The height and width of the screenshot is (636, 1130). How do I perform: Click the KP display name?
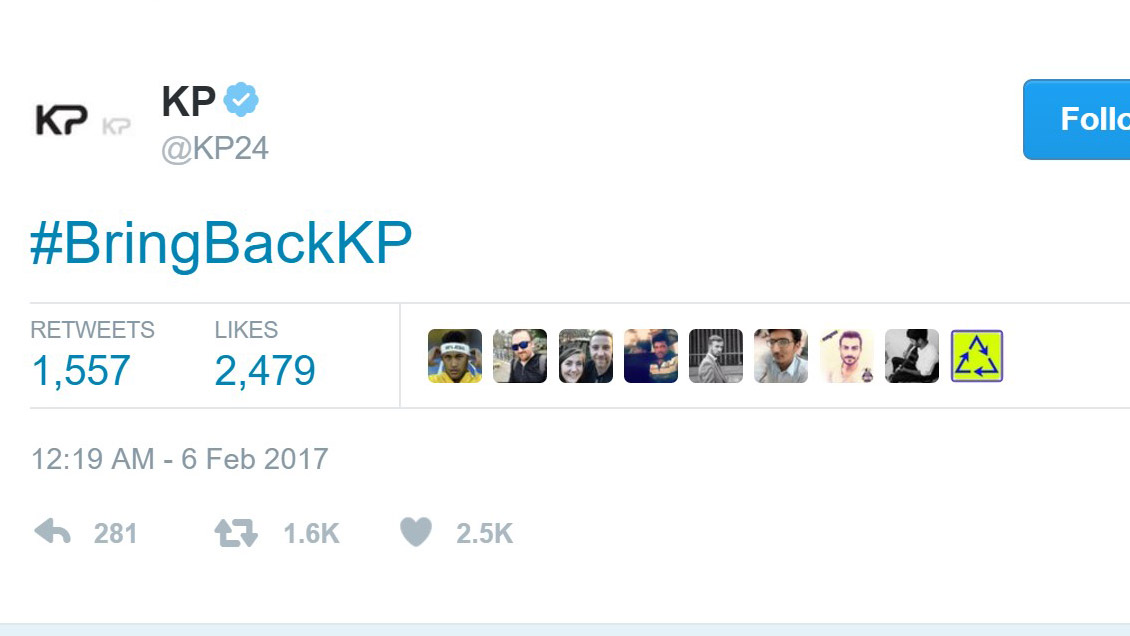coord(188,101)
